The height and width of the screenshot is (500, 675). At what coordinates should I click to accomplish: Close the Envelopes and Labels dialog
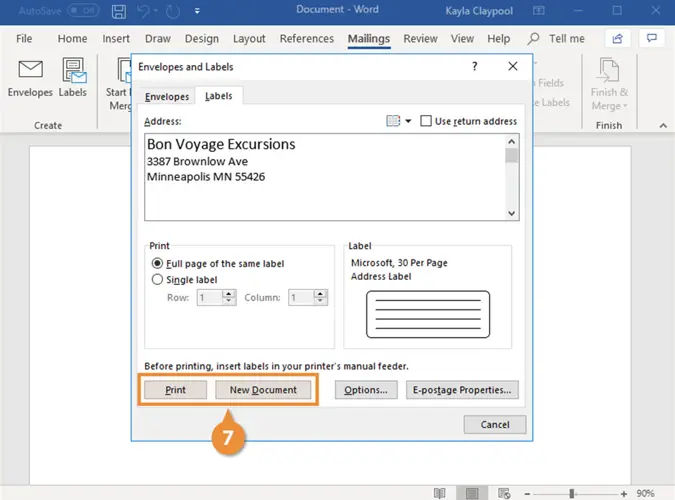[513, 66]
